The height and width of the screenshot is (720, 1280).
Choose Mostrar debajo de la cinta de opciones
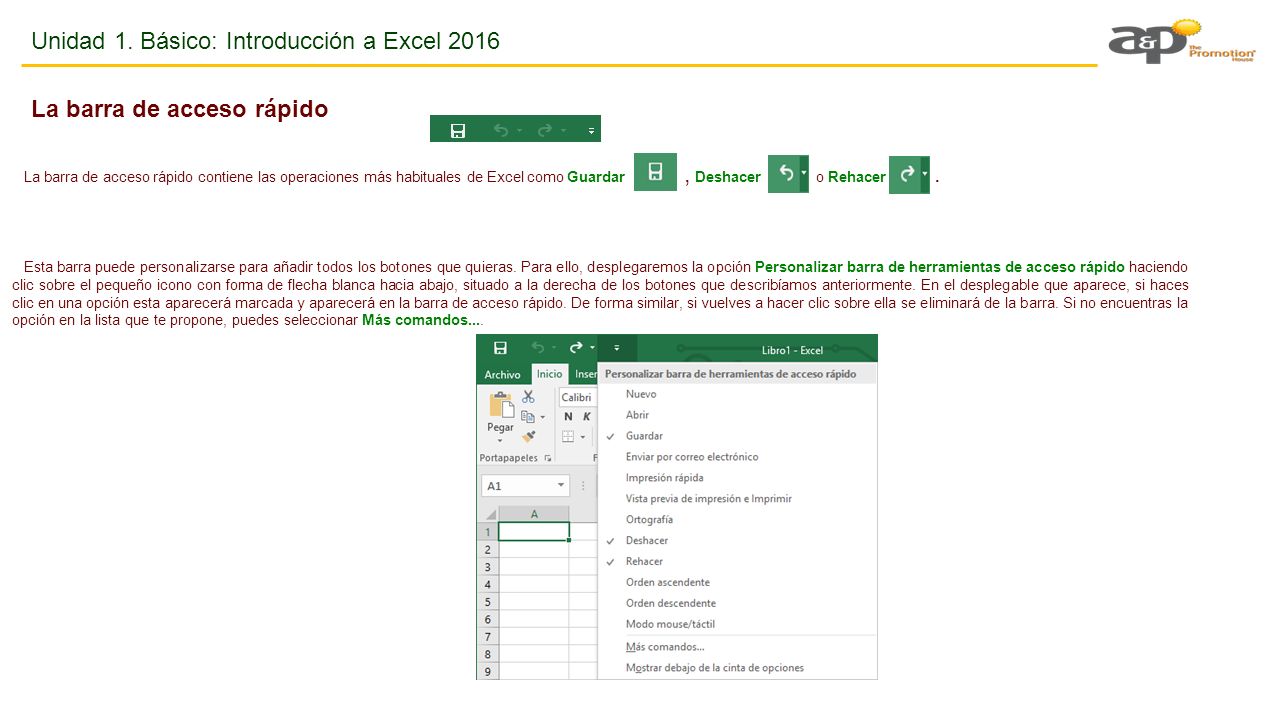(x=737, y=668)
